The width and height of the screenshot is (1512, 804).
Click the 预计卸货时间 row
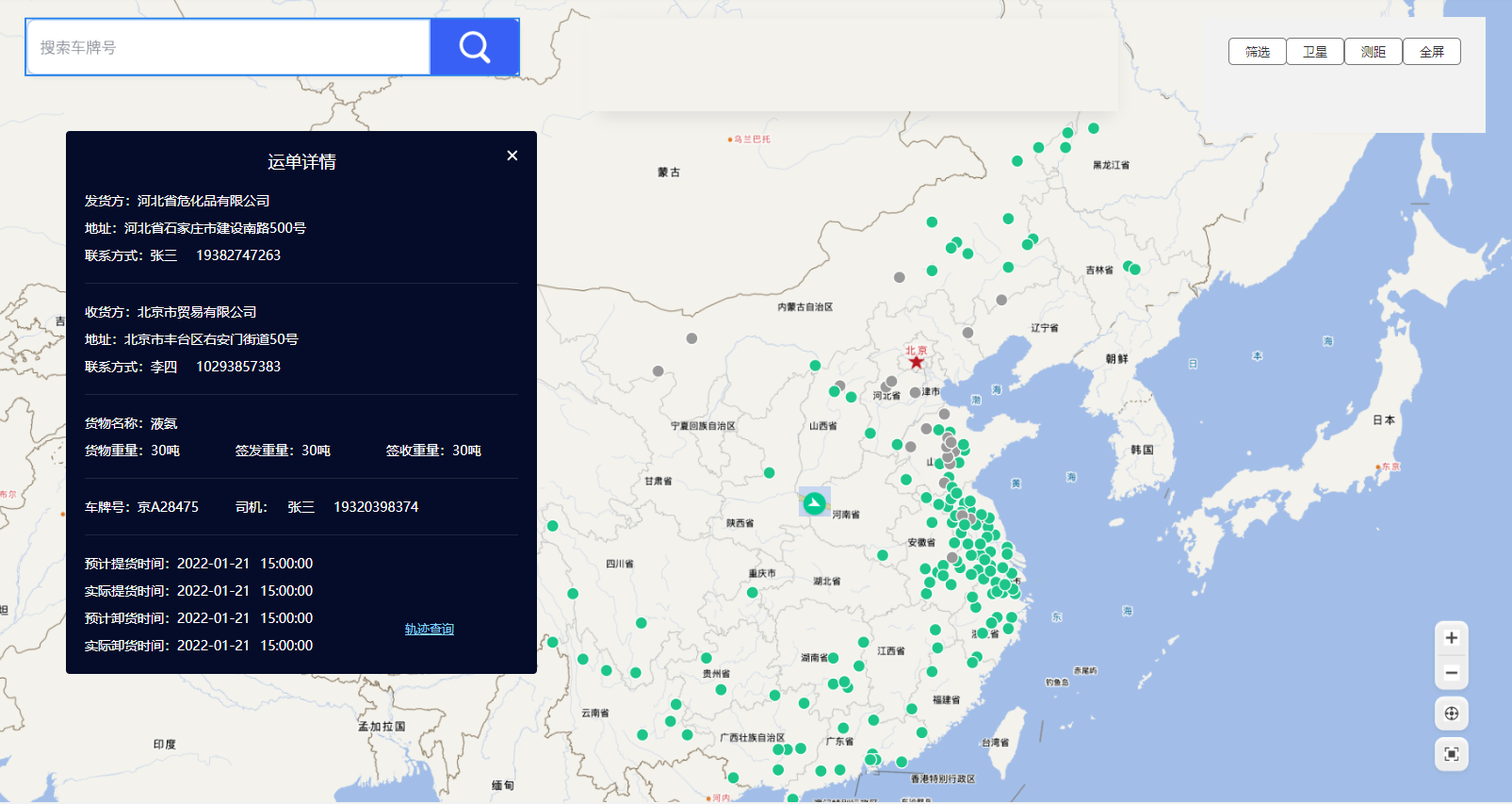[x=199, y=618]
